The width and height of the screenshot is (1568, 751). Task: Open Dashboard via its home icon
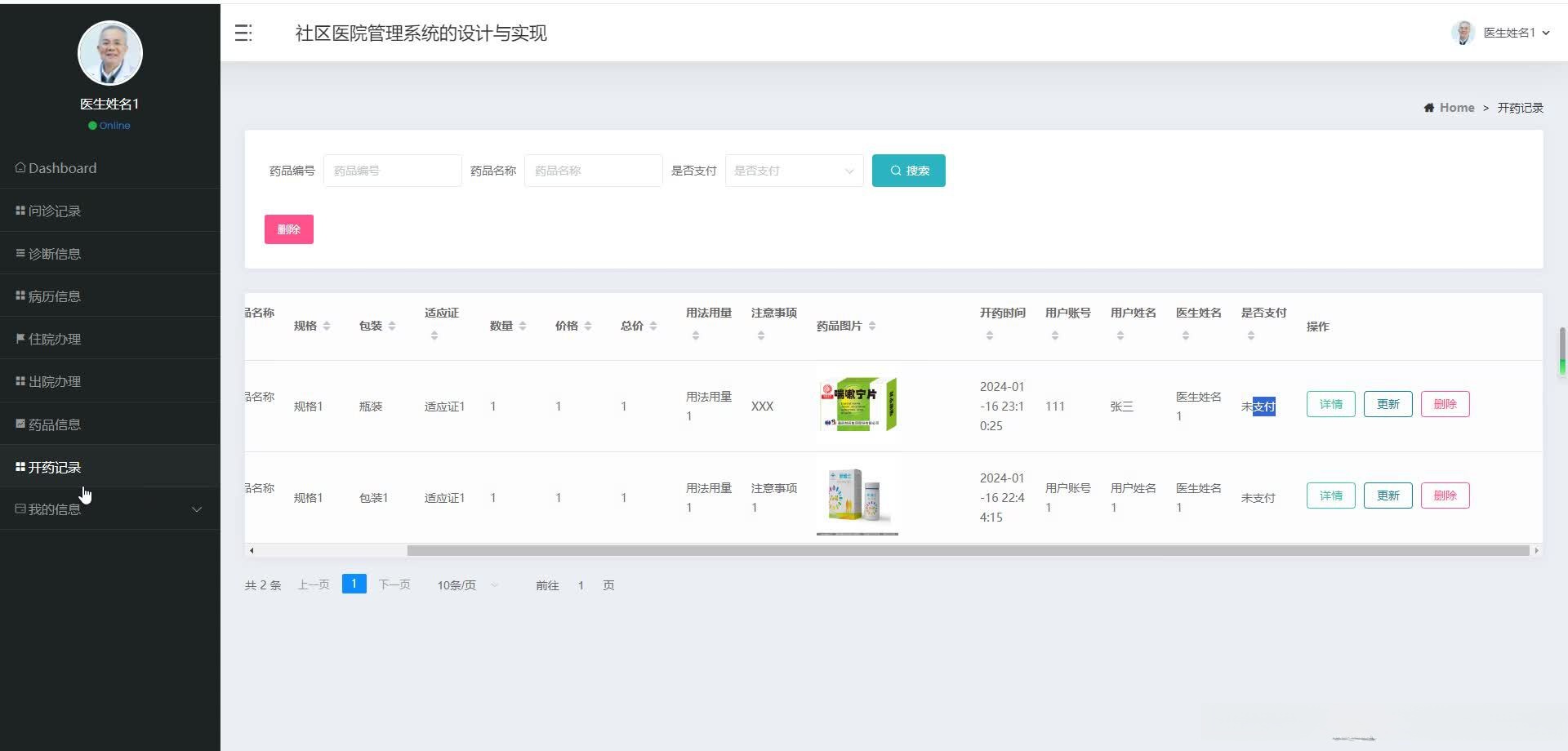[20, 167]
